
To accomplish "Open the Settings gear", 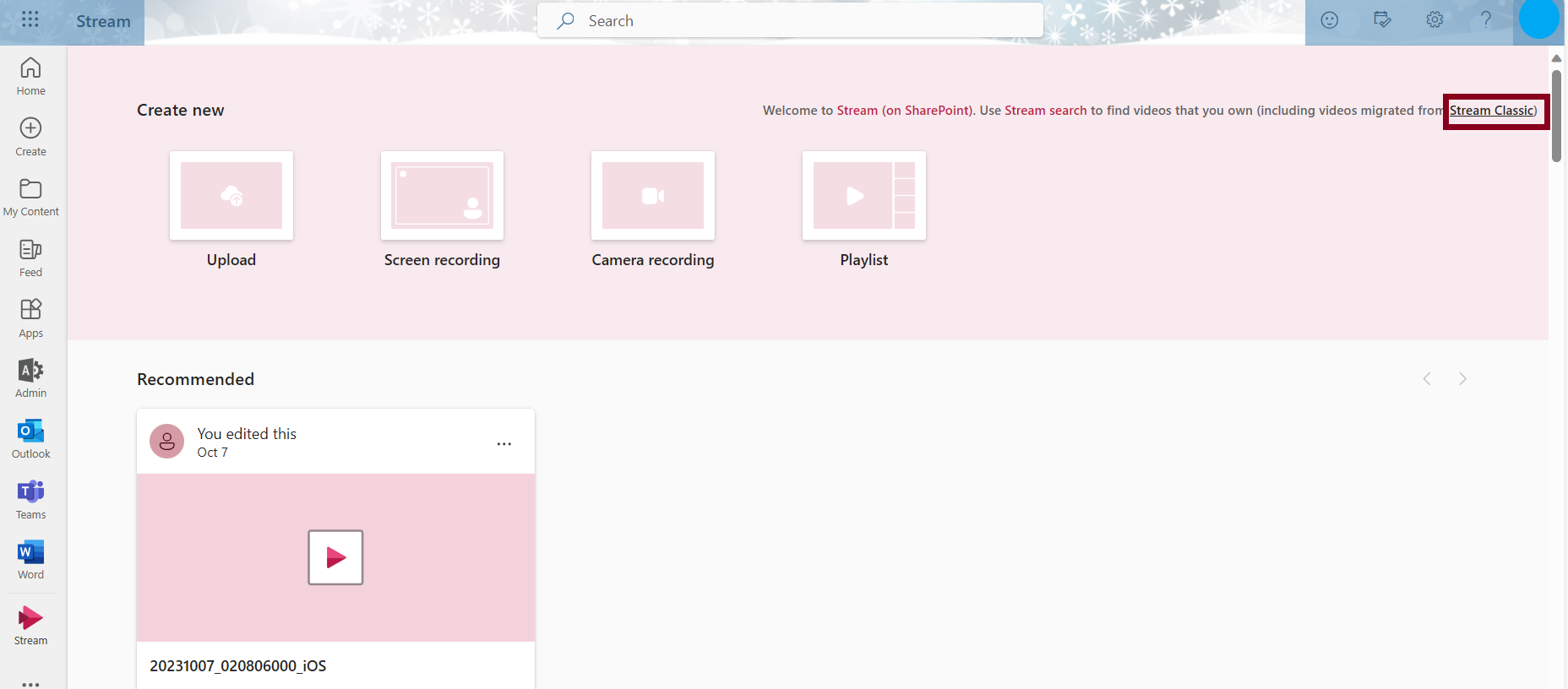I will pyautogui.click(x=1435, y=20).
